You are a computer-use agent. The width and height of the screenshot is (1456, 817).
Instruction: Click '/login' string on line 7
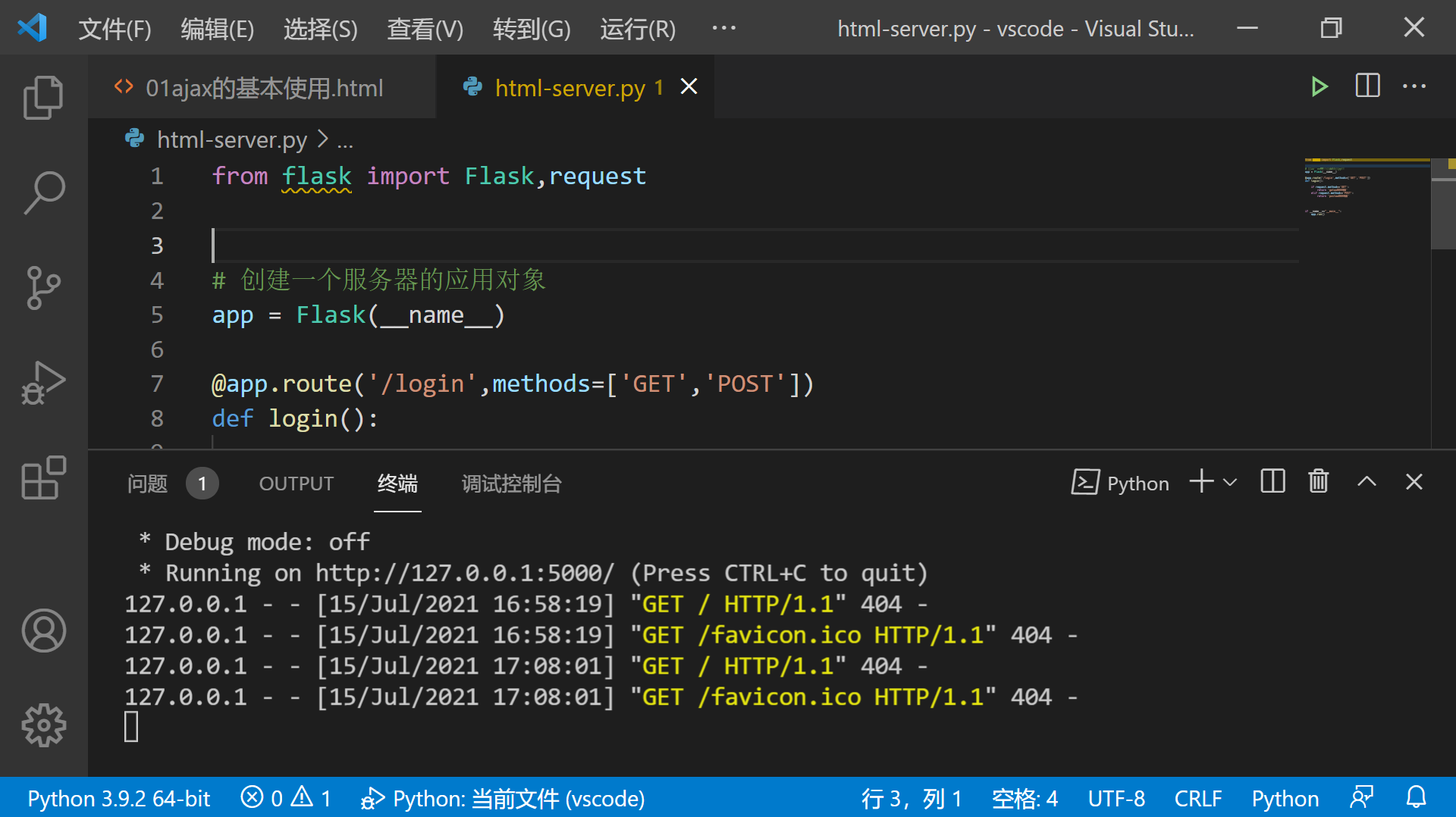(423, 383)
